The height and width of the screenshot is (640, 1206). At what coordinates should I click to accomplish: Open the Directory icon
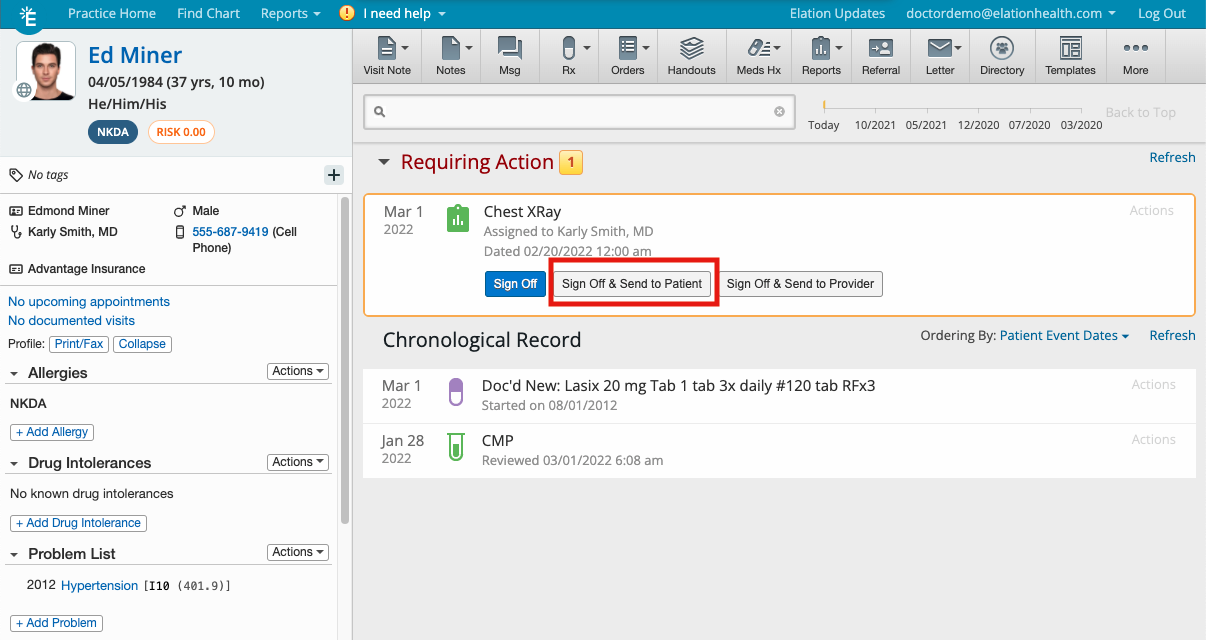click(1001, 56)
